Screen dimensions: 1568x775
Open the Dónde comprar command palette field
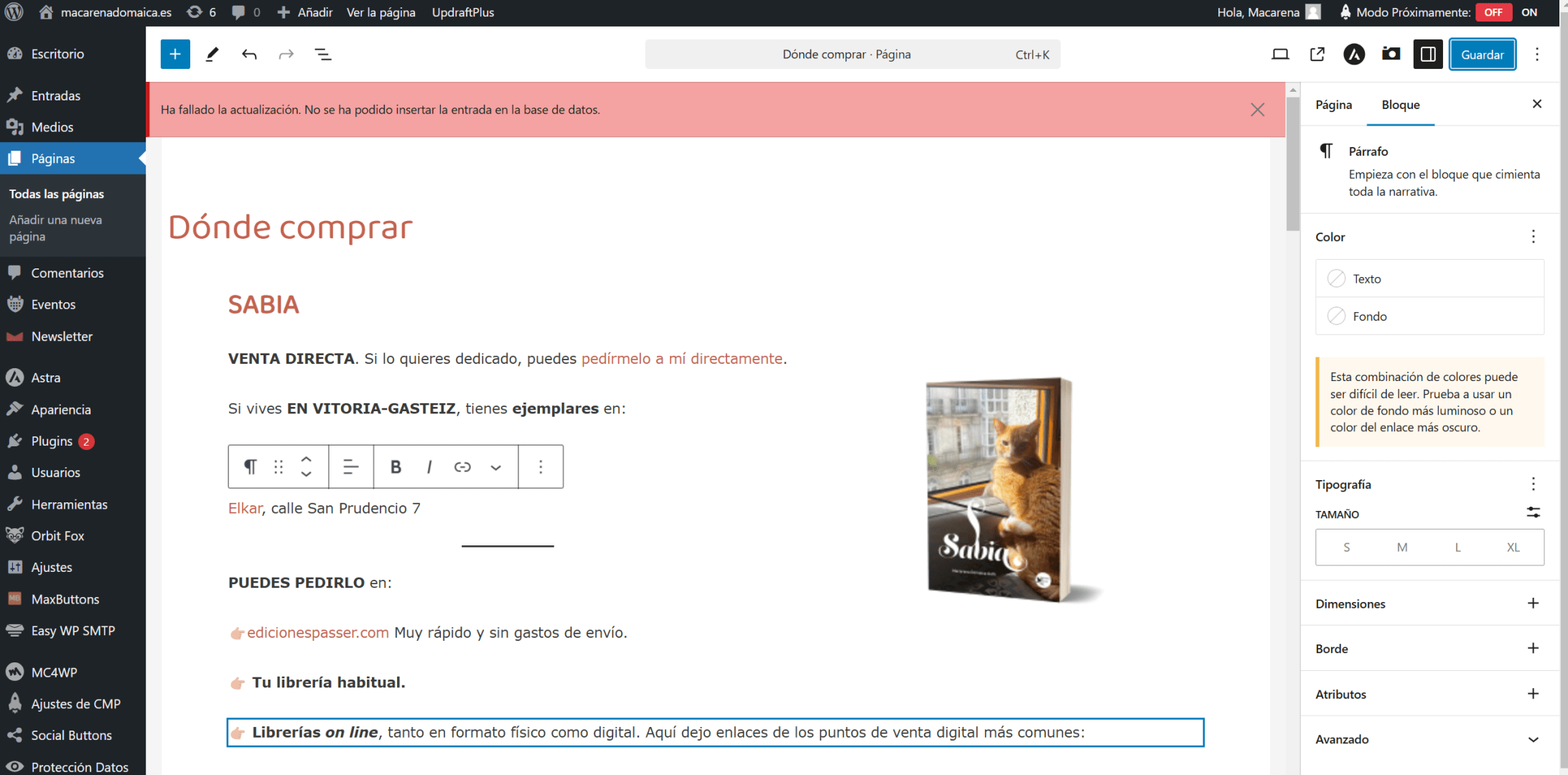(852, 55)
